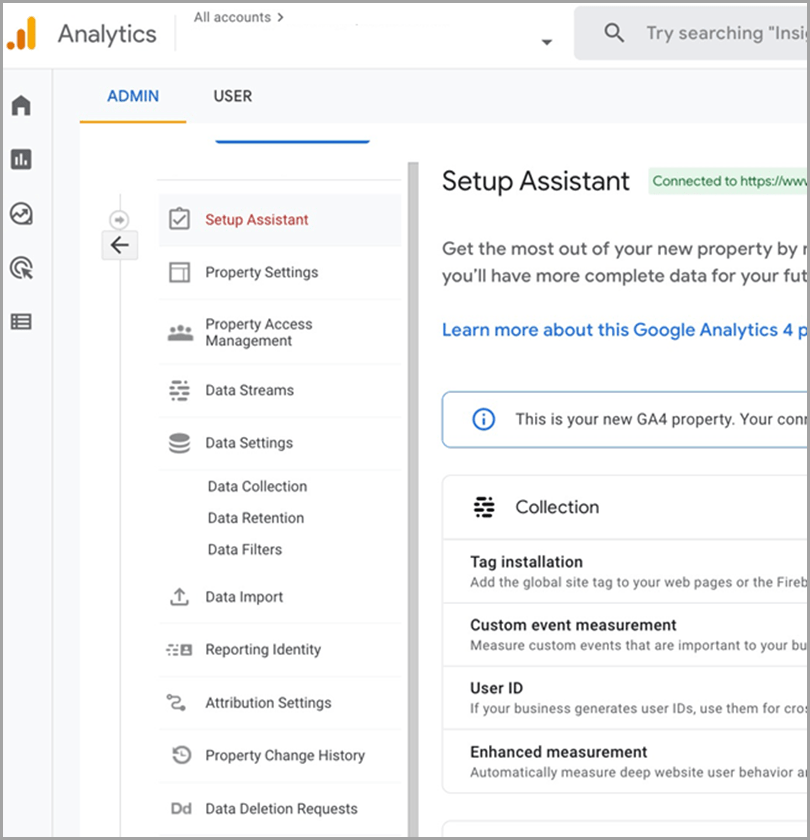Click the Data Import upload icon
The height and width of the screenshot is (840, 810).
179,597
